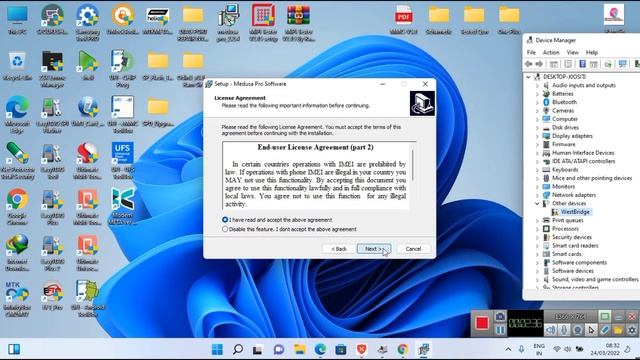Click the volume icon in the system tray
This screenshot has width=640, height=360.
(567, 349)
